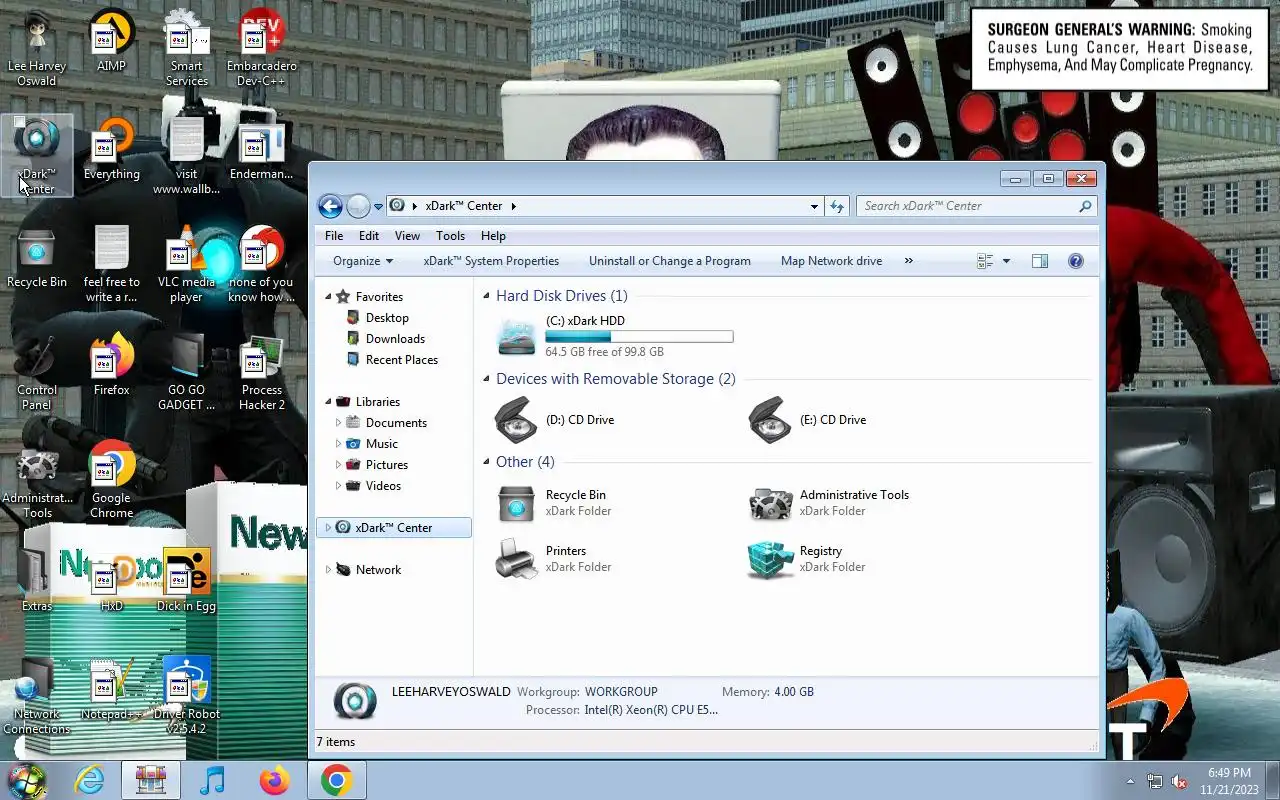Show hidden tray icons arrow
This screenshot has width=1280, height=800.
pos(1131,781)
